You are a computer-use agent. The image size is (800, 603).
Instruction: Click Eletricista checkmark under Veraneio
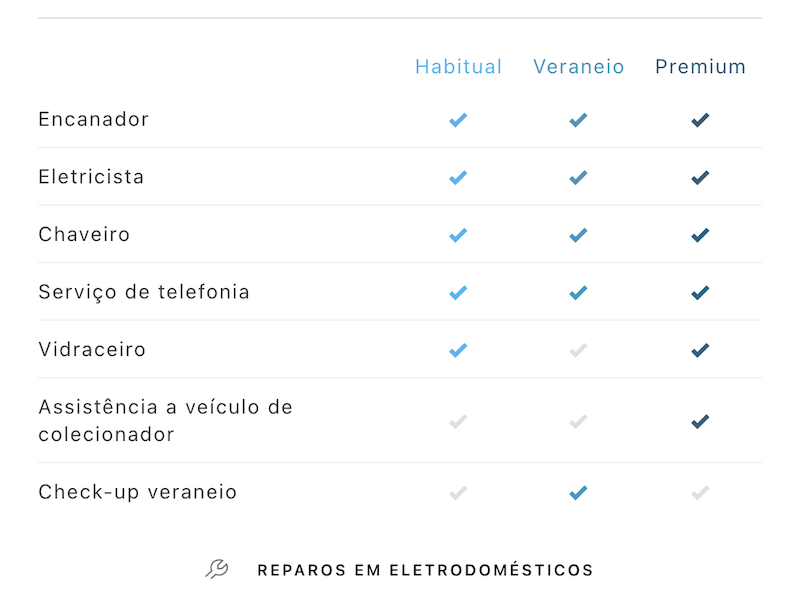(578, 178)
